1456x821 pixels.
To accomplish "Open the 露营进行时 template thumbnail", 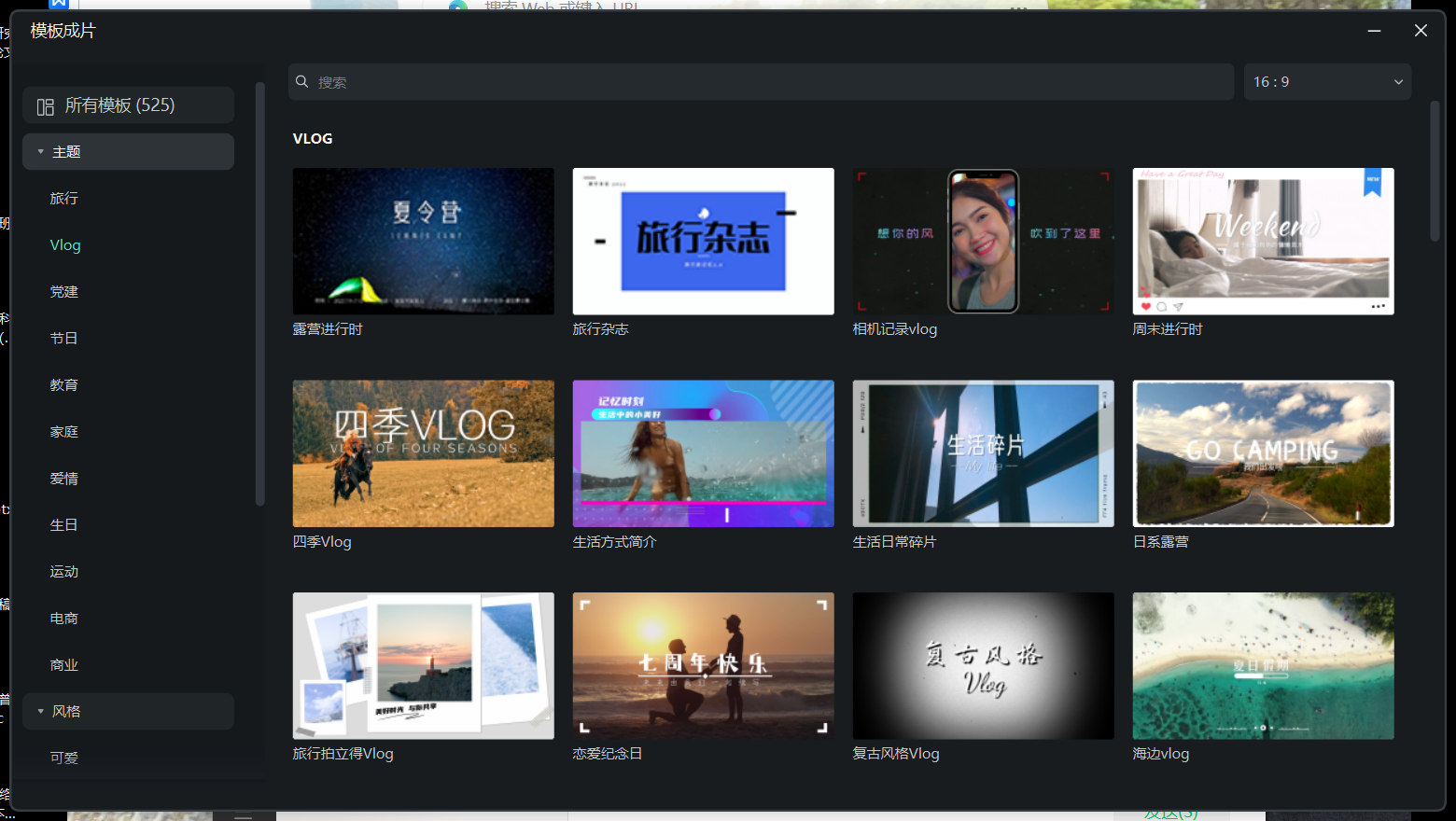I will pos(423,241).
